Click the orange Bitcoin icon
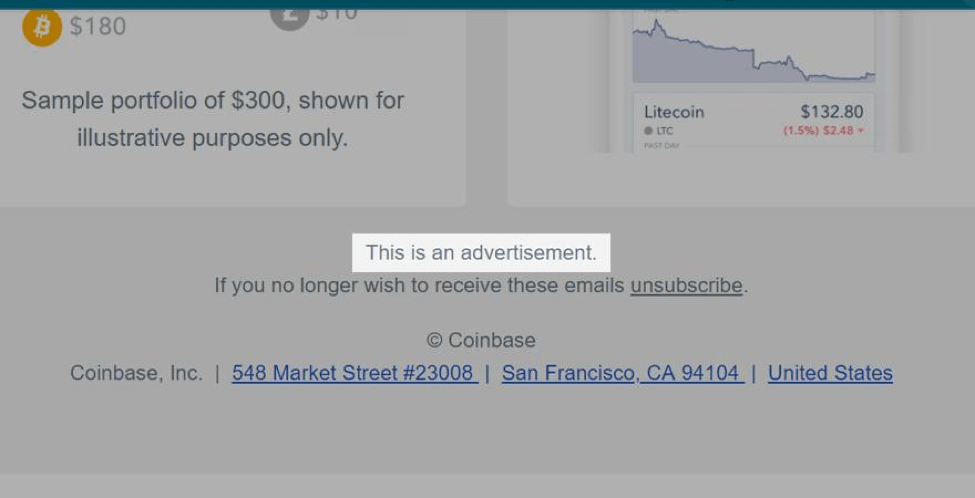 pos(42,28)
